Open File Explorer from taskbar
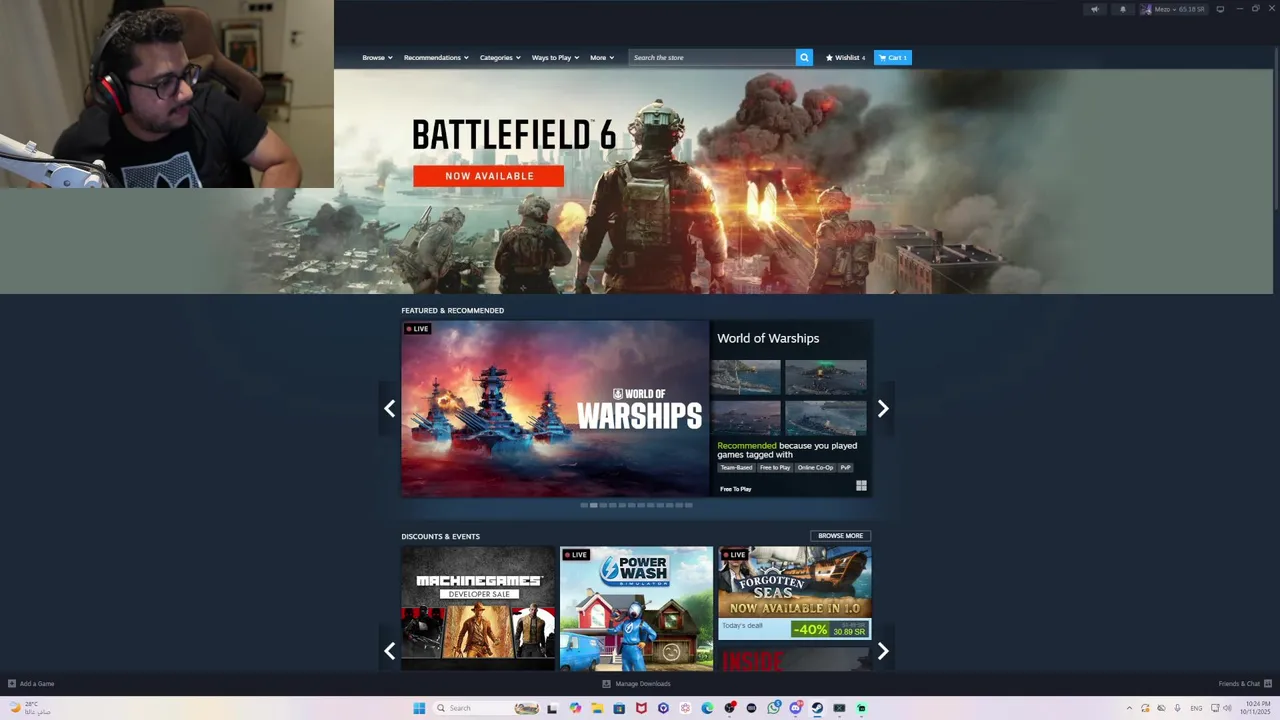 point(597,708)
